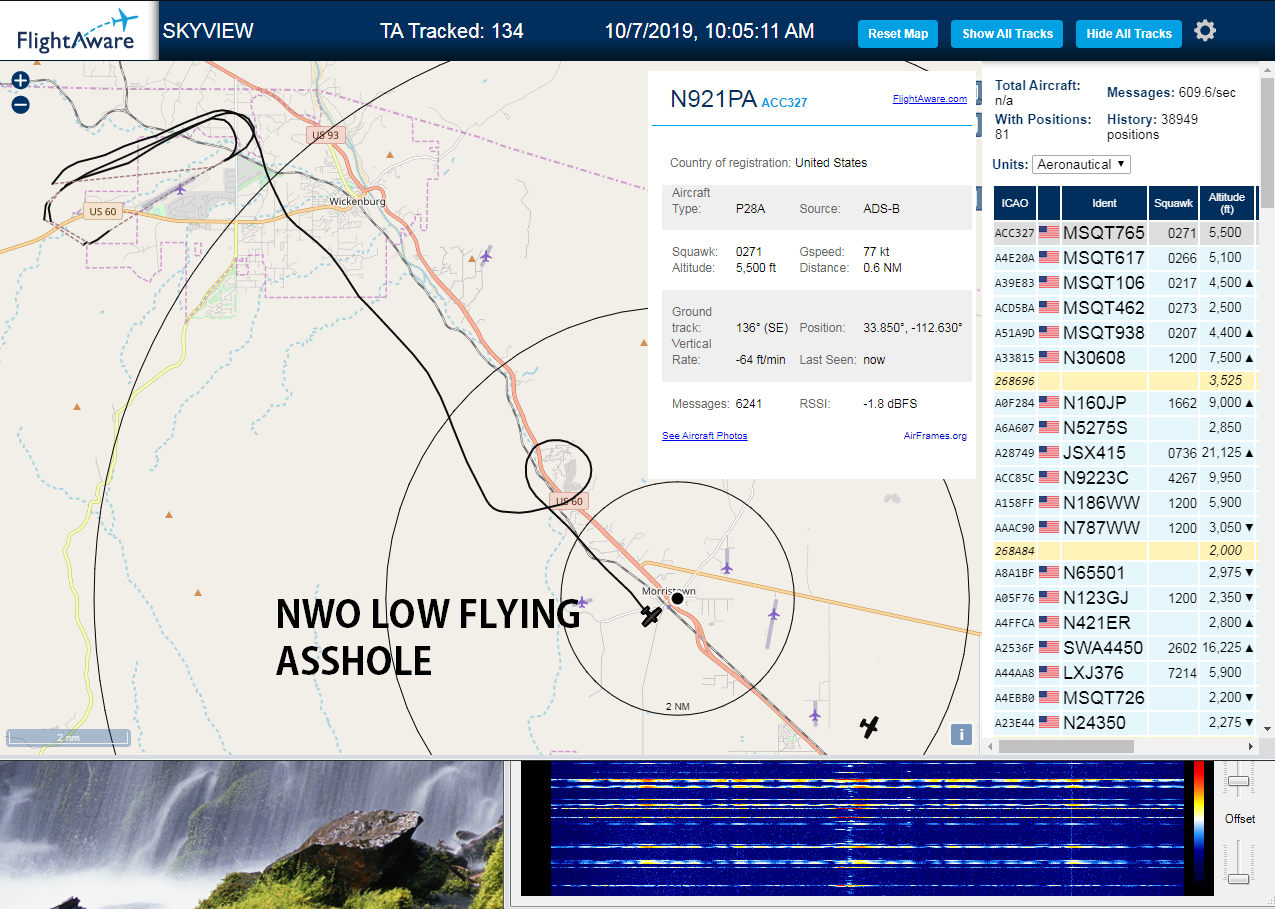
Task: Select the purple aircraft north of Morristown
Action: point(726,567)
